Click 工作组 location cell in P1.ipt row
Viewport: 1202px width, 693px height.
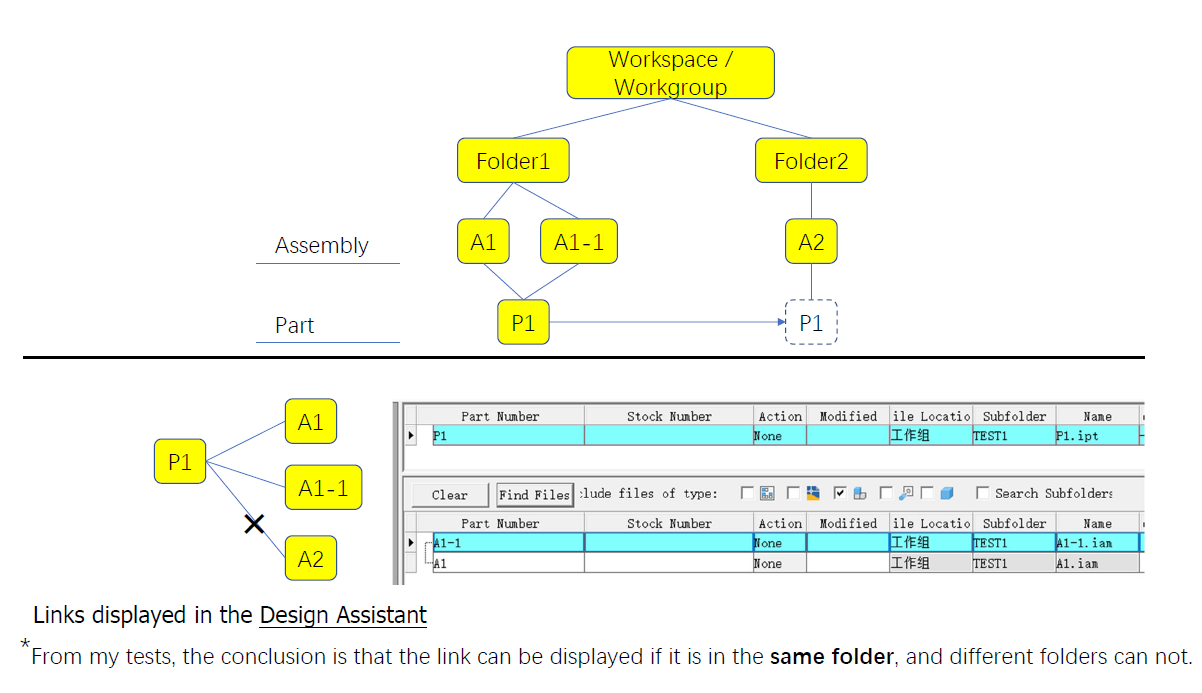pyautogui.click(x=930, y=436)
